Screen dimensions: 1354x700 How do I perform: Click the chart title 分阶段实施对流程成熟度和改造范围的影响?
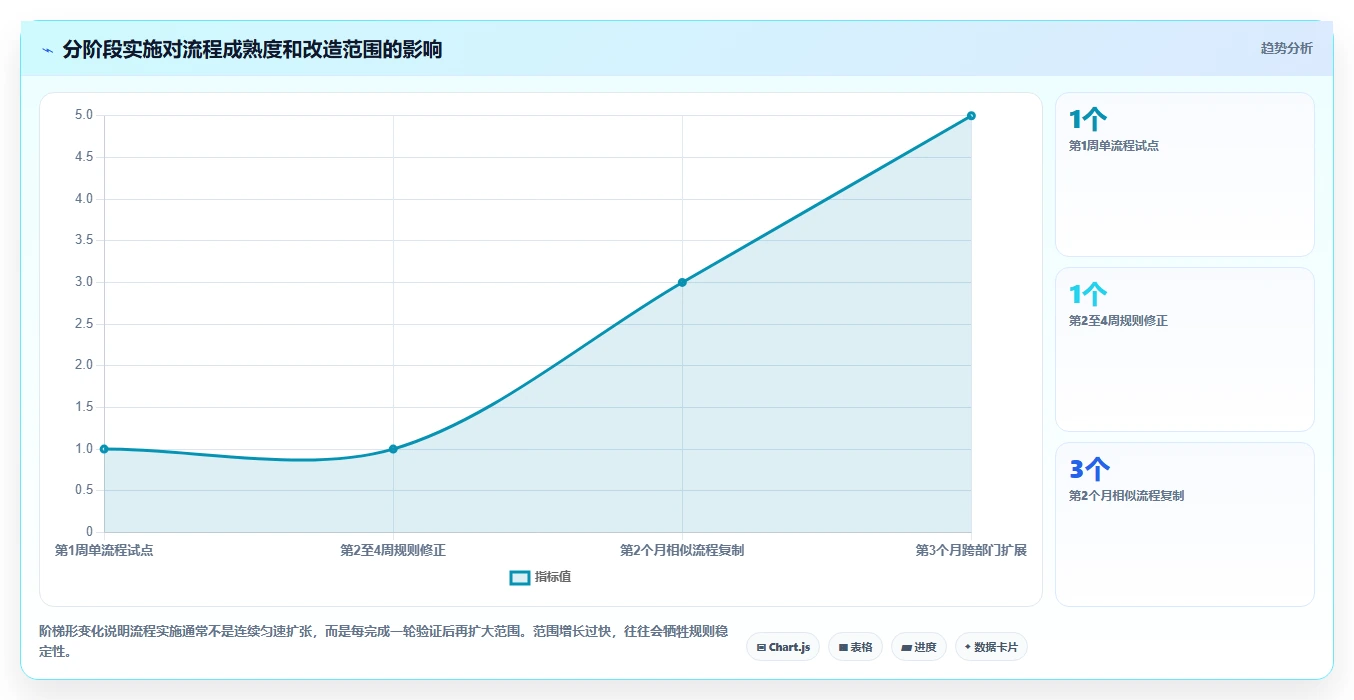click(252, 50)
